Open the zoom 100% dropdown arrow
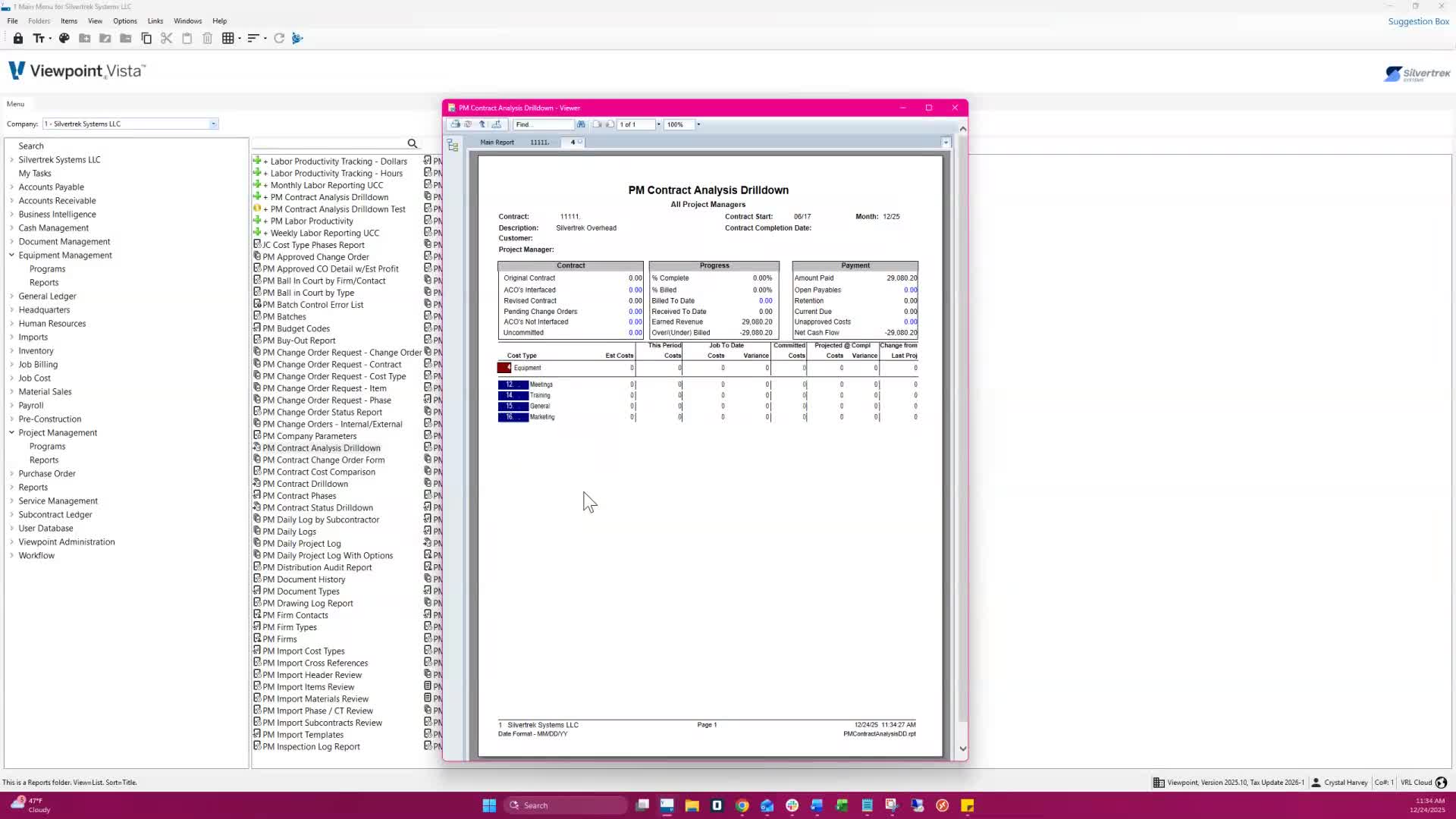Image resolution: width=1456 pixels, height=819 pixels. pyautogui.click(x=698, y=124)
